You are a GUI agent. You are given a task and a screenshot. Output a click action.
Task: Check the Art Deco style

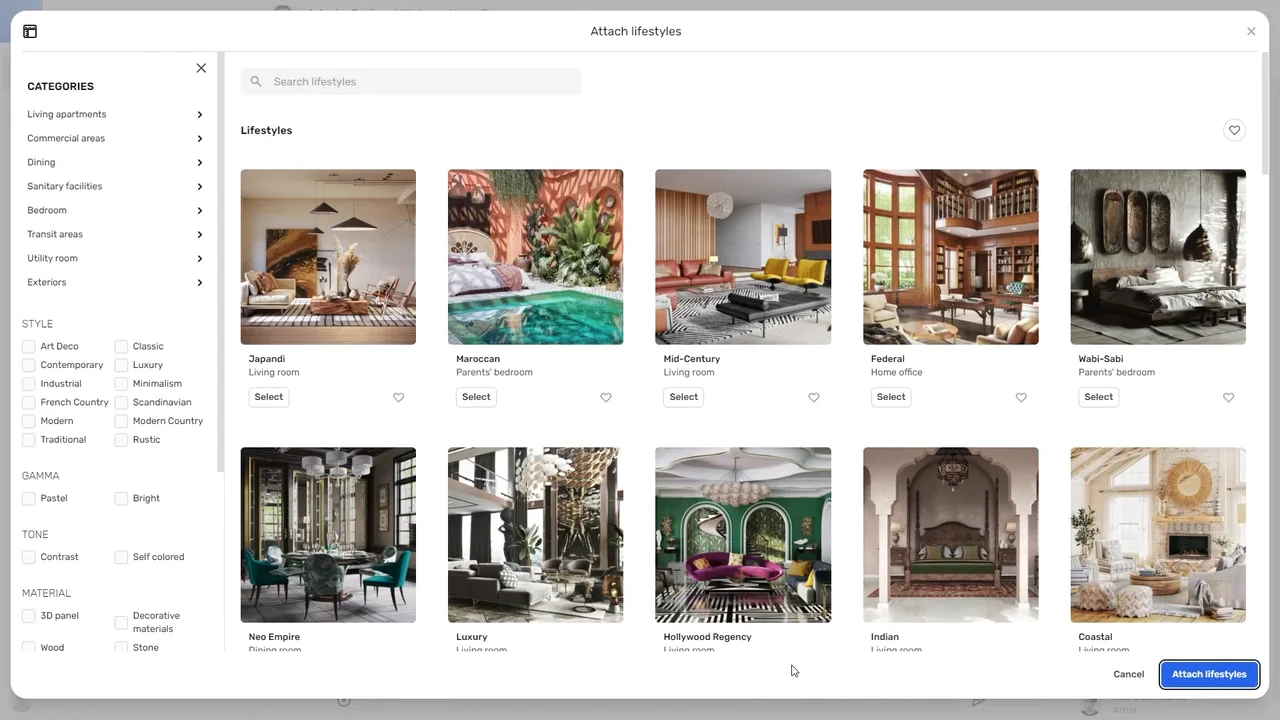coord(29,346)
